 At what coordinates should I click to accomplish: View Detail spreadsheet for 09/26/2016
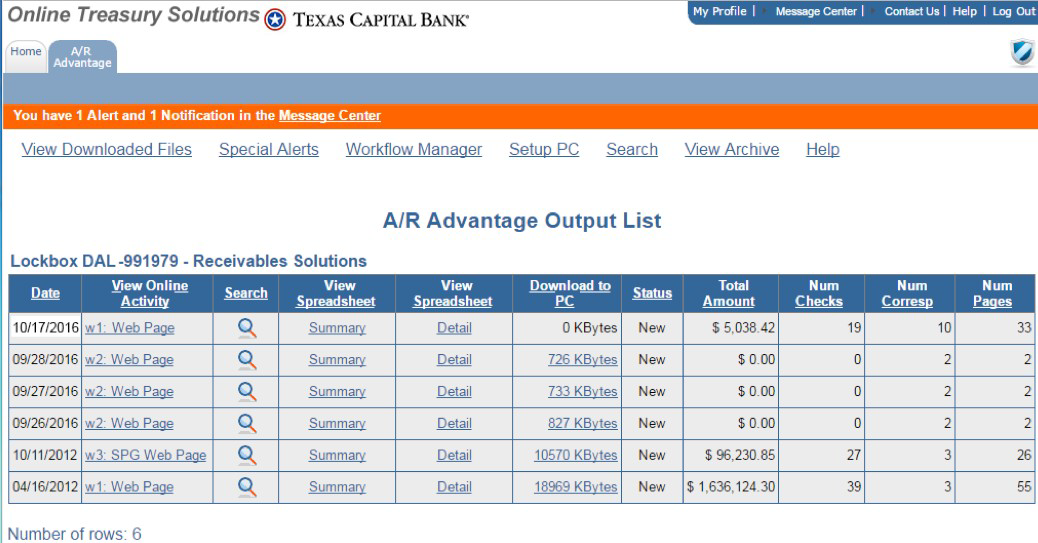pos(454,423)
